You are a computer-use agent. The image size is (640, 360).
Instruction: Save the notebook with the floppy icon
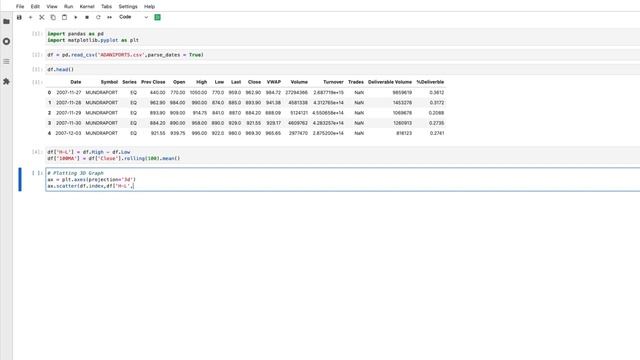[x=19, y=17]
